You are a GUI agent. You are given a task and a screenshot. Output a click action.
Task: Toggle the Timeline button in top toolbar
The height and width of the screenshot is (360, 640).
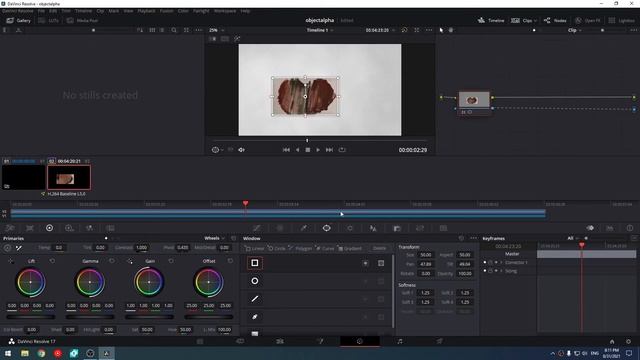click(491, 20)
